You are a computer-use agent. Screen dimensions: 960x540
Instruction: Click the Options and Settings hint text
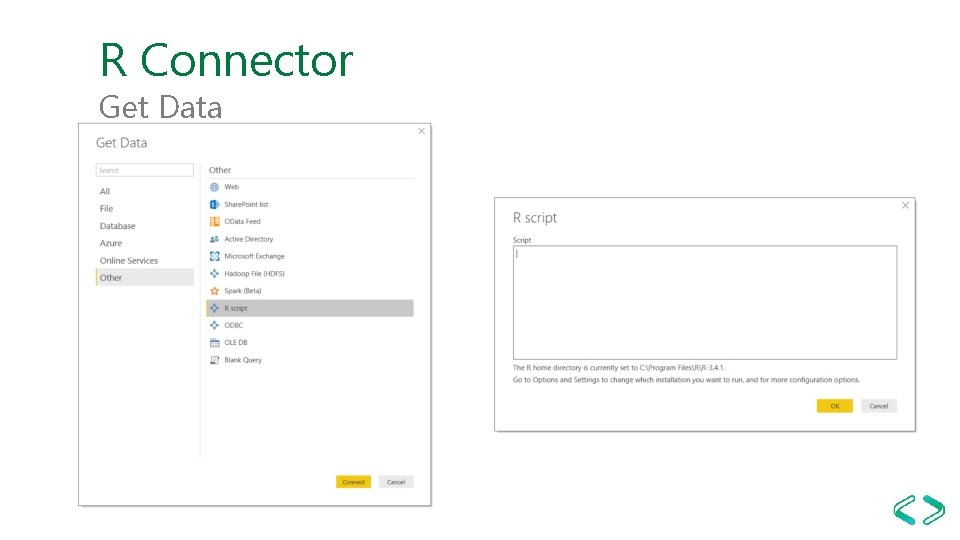click(686, 380)
